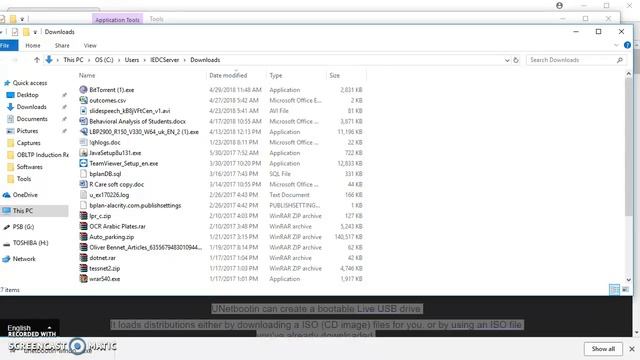Select the lpr_c.zip archive icon

click(83, 216)
